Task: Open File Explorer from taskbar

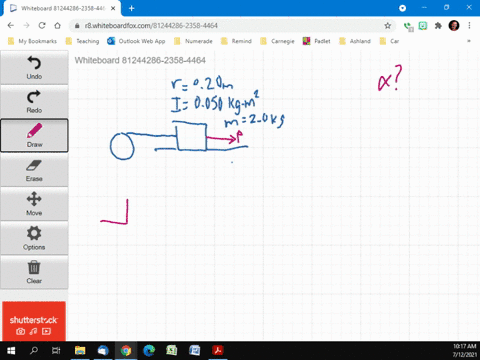Action: coord(80,351)
